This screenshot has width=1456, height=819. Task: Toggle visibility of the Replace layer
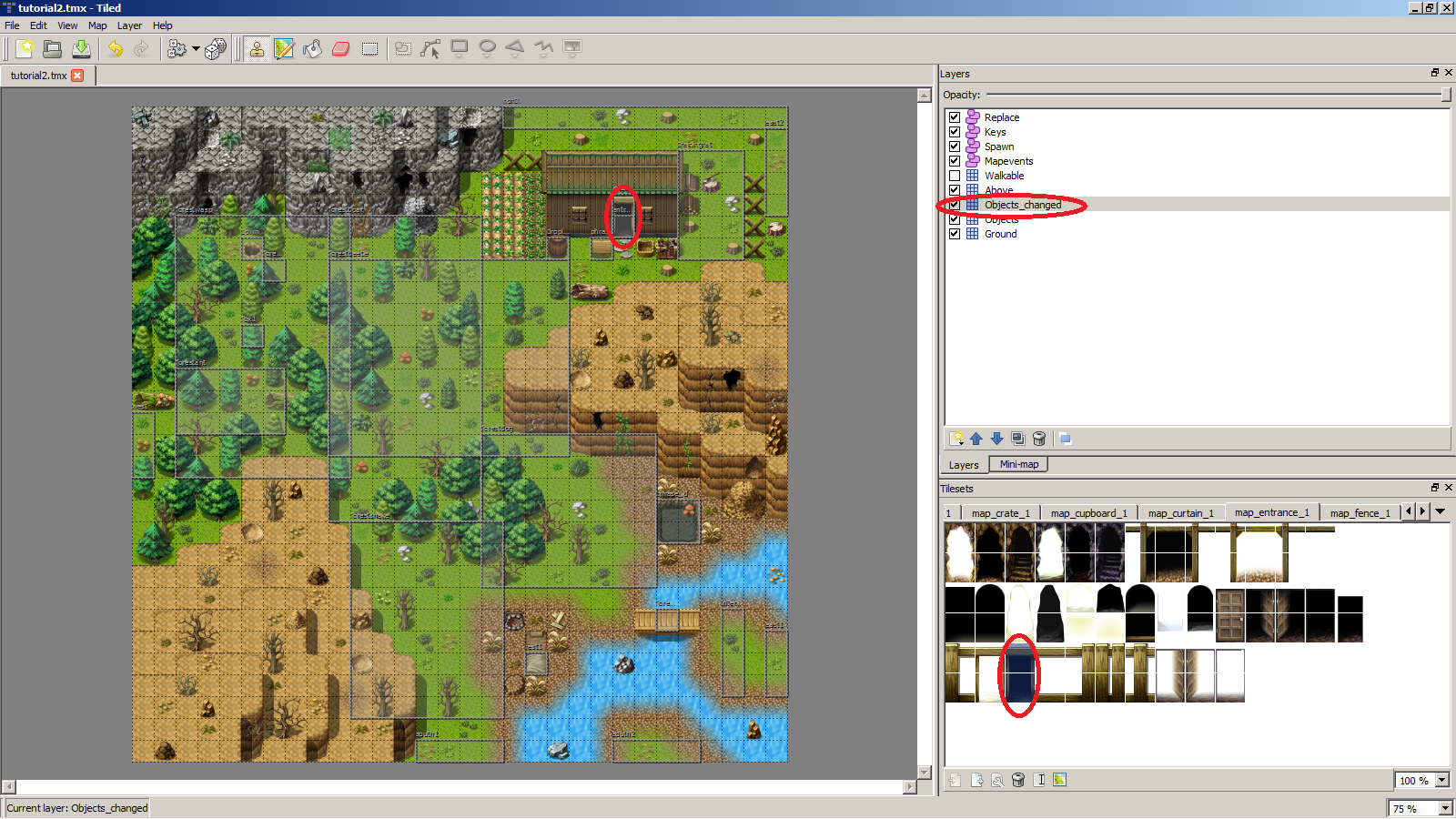[955, 117]
